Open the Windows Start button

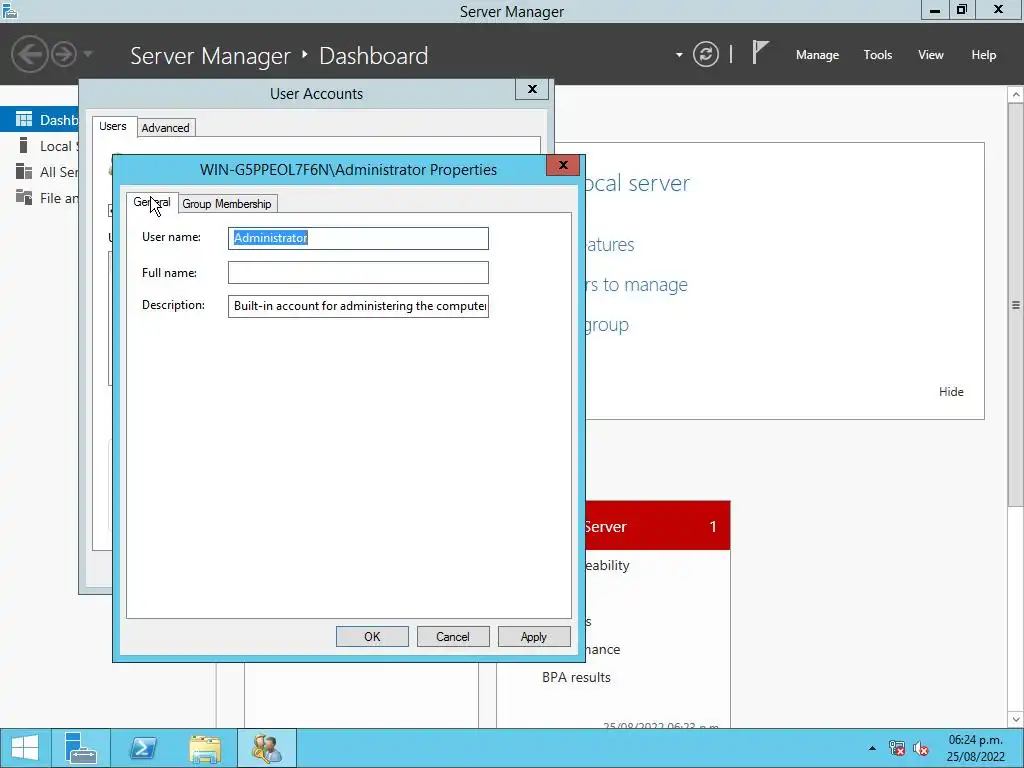tap(25, 748)
